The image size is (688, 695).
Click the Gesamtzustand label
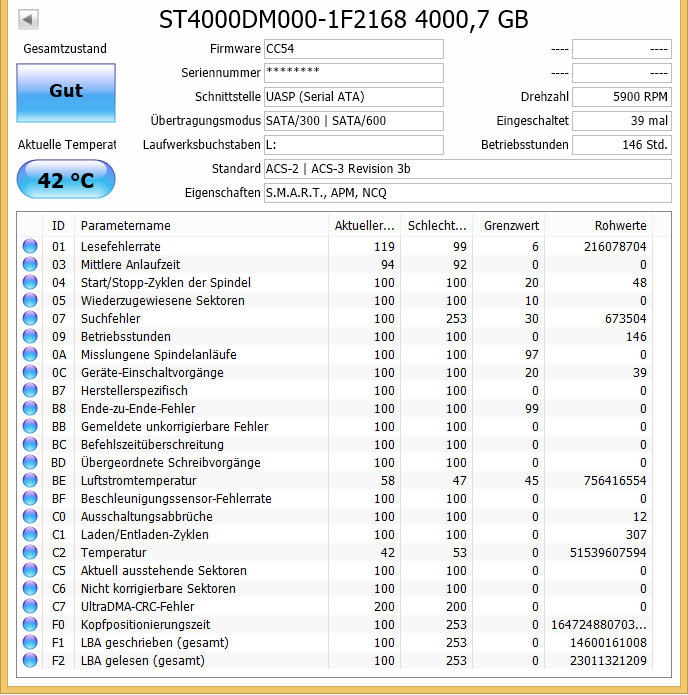click(65, 49)
